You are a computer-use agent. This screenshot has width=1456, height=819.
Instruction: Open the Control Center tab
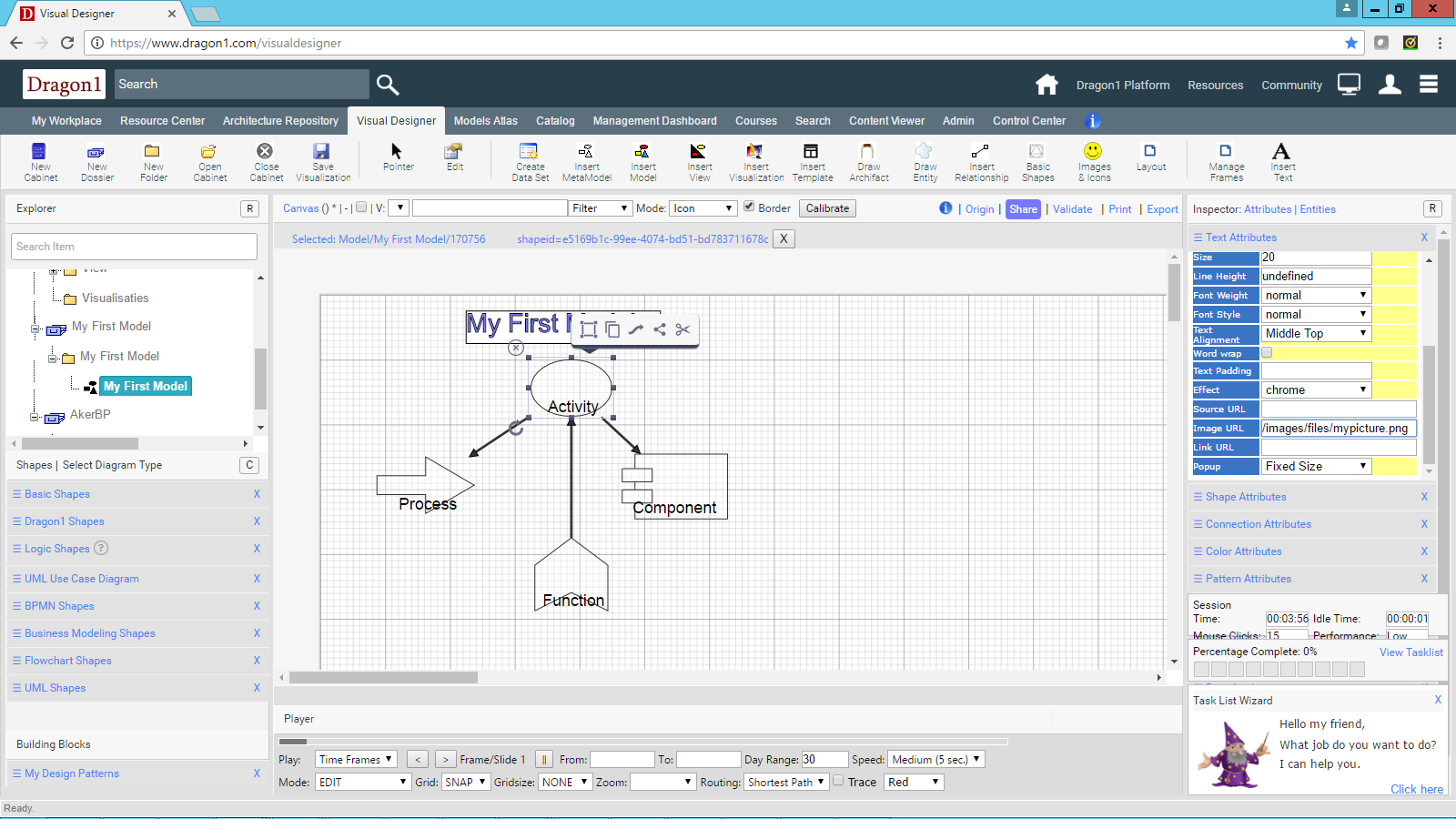(x=1029, y=121)
